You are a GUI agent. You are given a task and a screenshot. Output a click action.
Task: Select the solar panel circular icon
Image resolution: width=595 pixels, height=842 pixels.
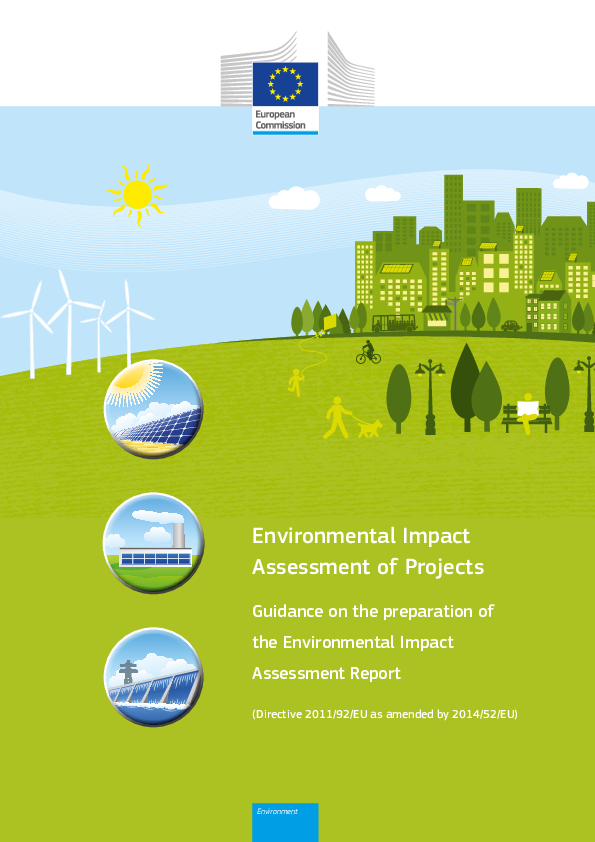coord(154,409)
